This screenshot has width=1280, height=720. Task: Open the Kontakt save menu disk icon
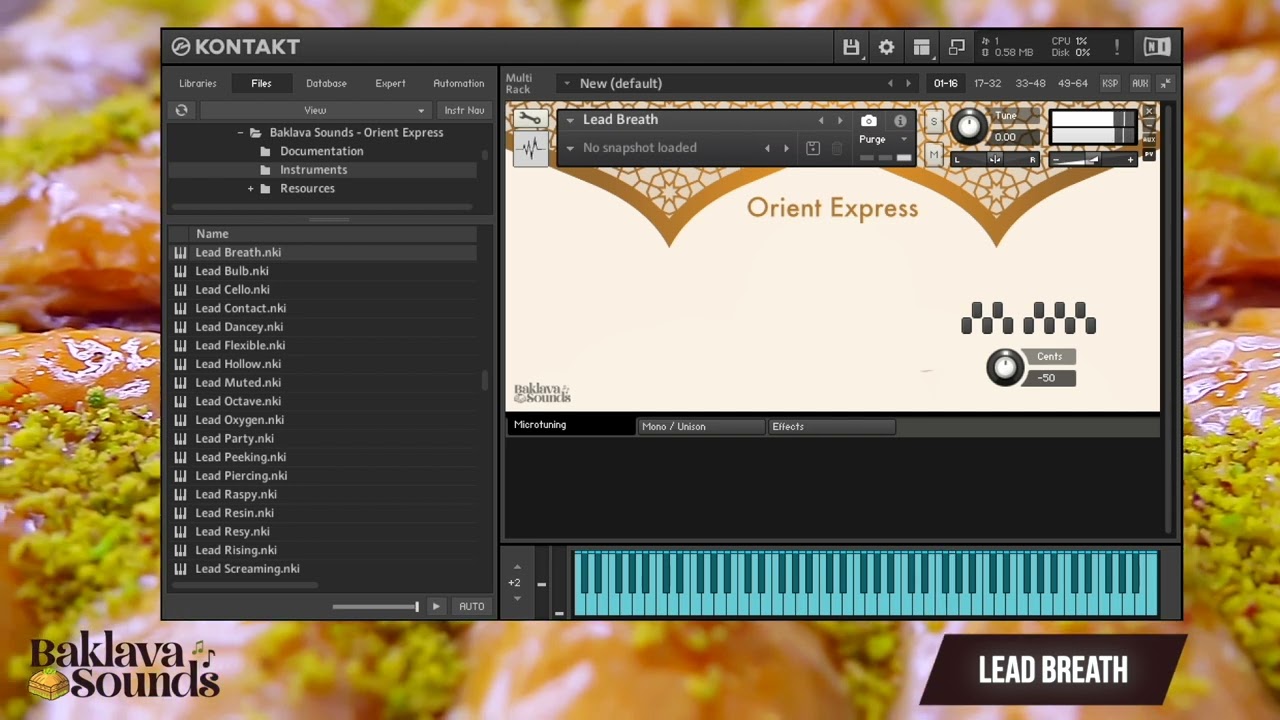(x=851, y=47)
